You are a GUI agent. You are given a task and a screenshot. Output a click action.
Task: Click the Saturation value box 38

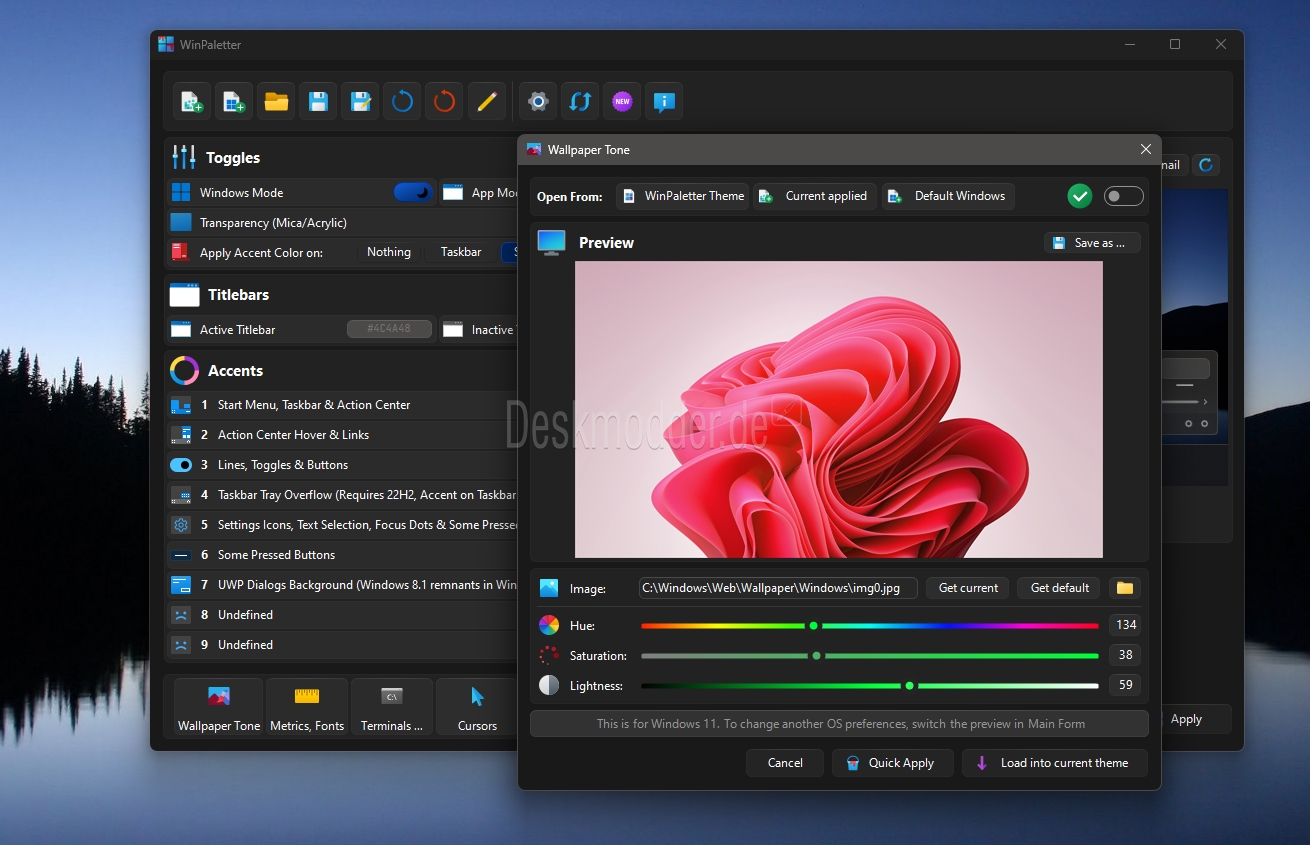click(1125, 655)
